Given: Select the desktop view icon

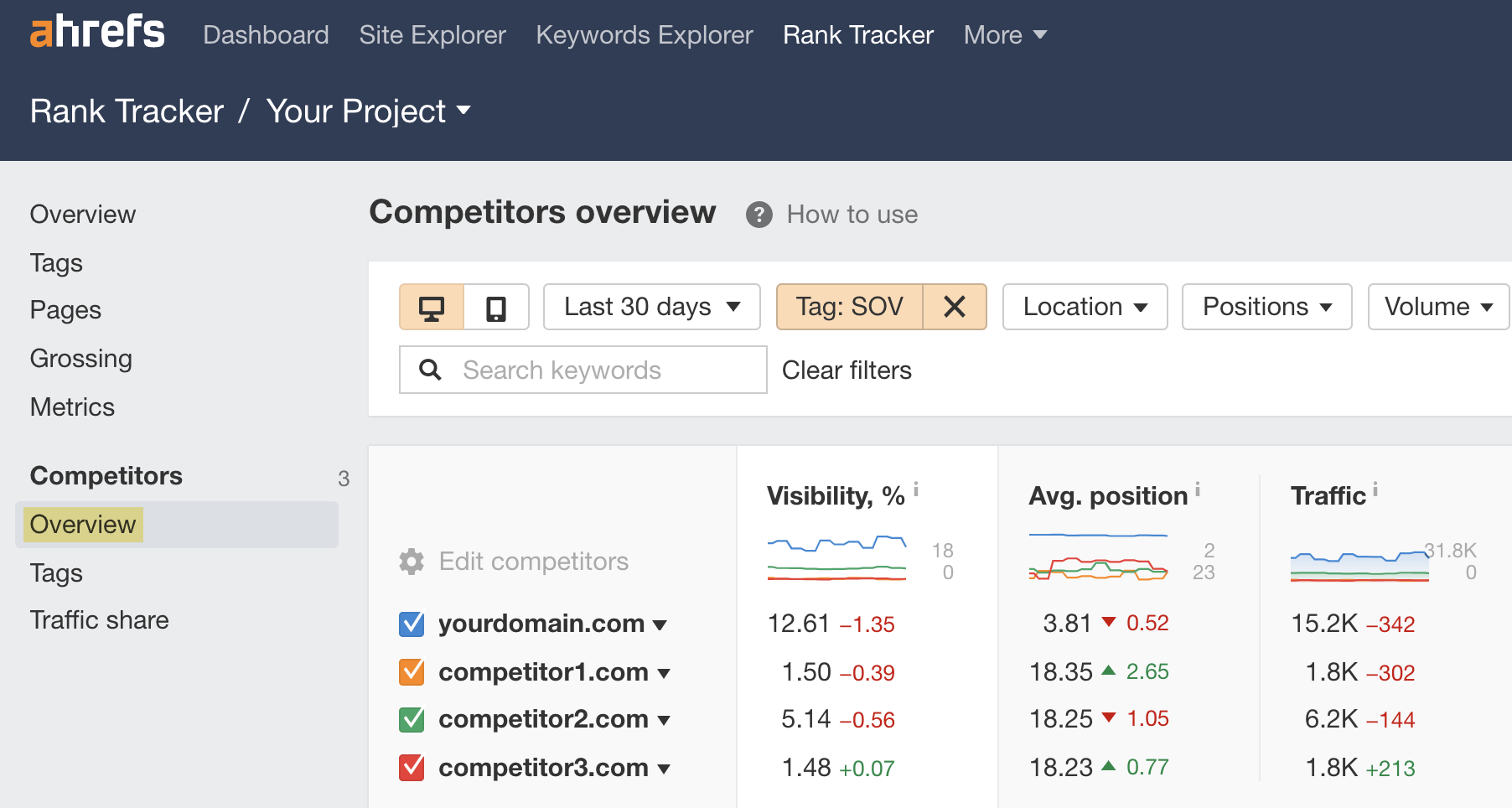Looking at the screenshot, I should (432, 307).
